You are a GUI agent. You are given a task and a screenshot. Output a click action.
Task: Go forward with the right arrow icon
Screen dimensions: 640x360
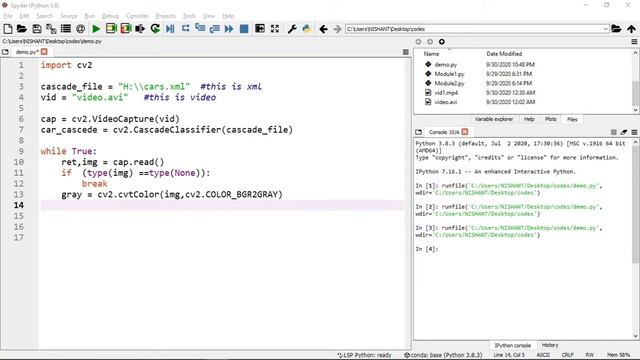point(337,29)
